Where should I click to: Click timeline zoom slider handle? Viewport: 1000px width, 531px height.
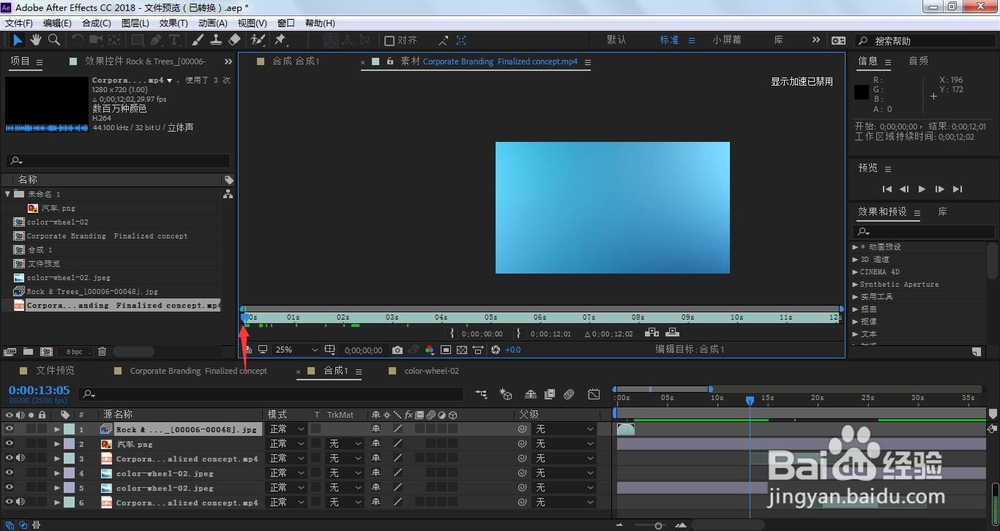point(658,525)
